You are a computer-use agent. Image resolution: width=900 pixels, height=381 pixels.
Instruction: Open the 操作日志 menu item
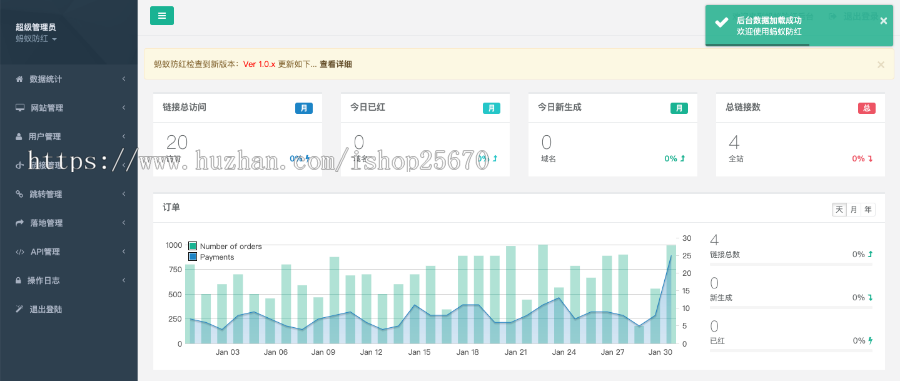click(69, 280)
